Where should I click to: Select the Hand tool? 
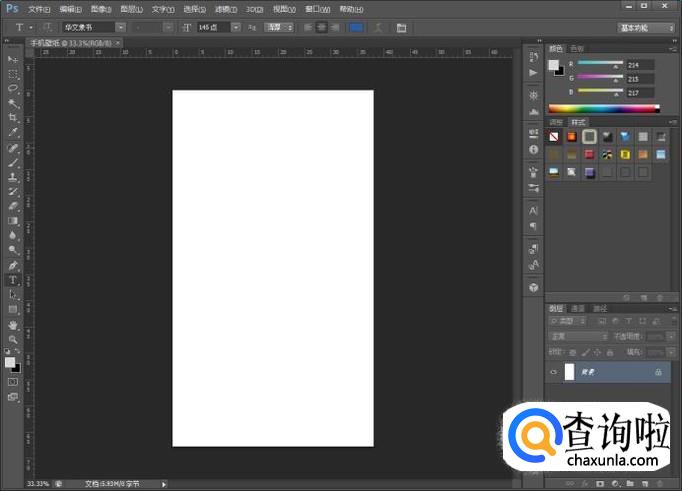14,325
